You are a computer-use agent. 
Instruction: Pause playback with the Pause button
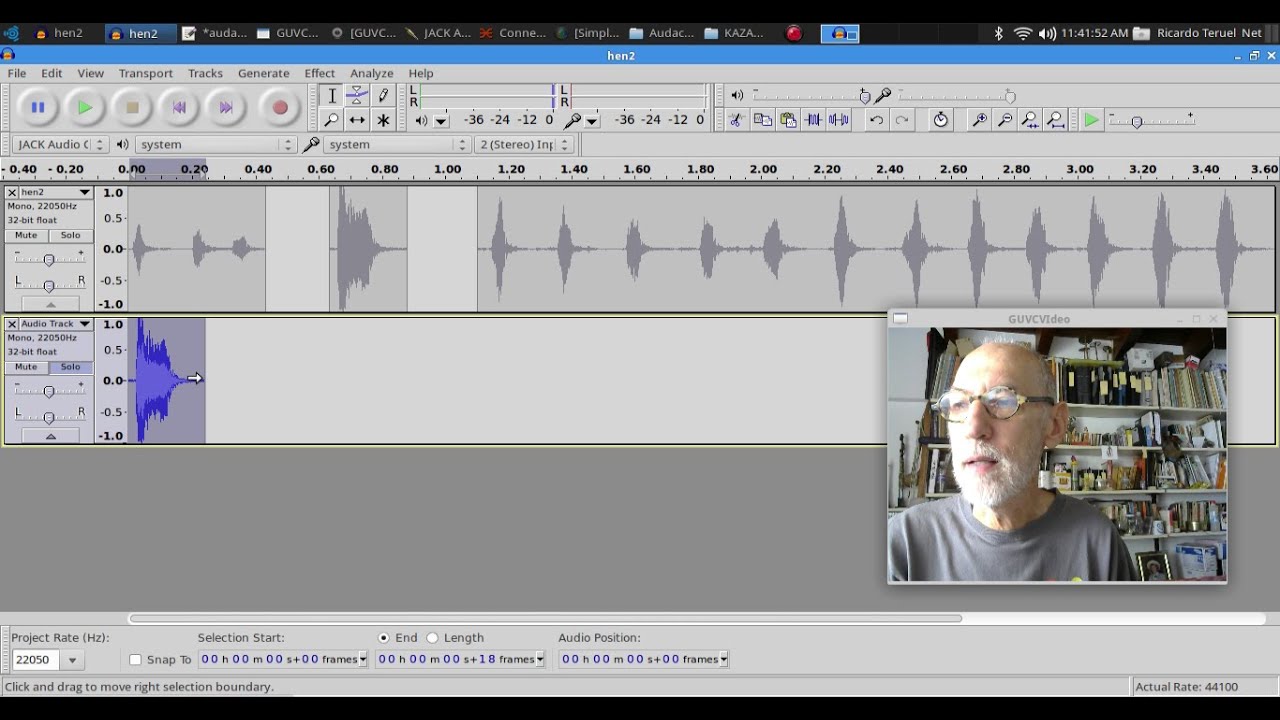(37, 107)
